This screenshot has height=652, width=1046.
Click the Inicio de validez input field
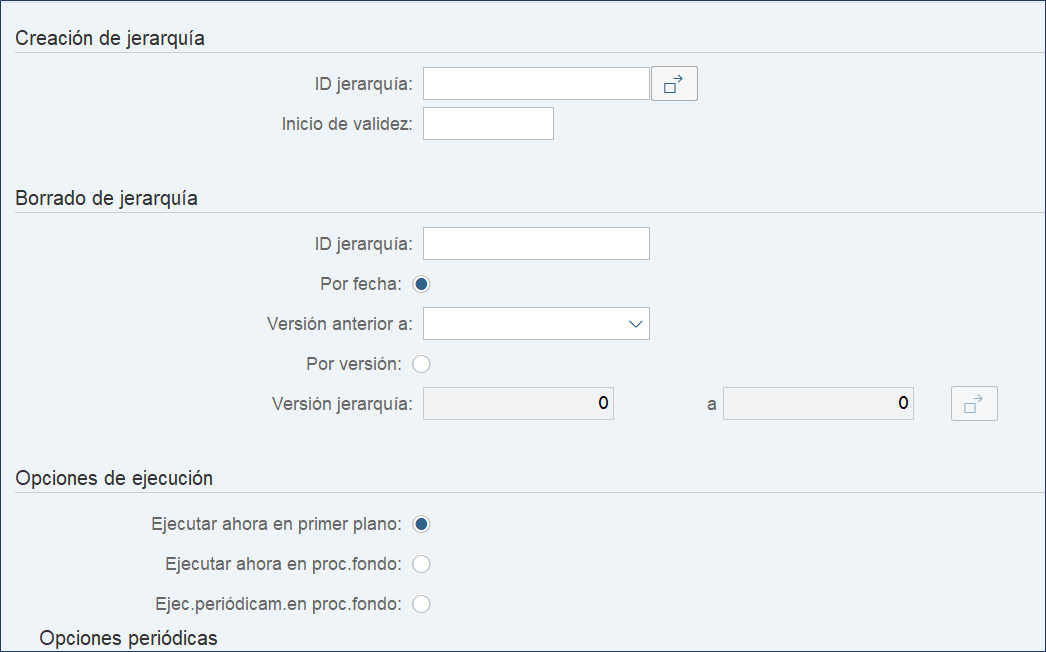[x=488, y=124]
